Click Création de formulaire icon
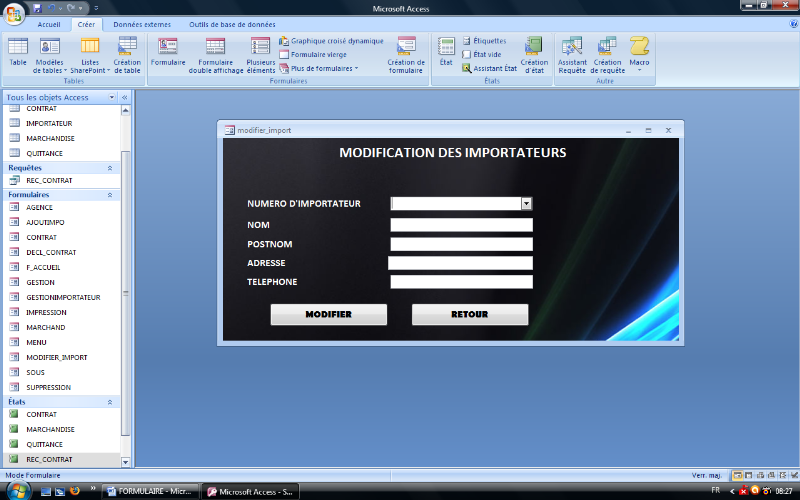The image size is (800, 500). [406, 52]
